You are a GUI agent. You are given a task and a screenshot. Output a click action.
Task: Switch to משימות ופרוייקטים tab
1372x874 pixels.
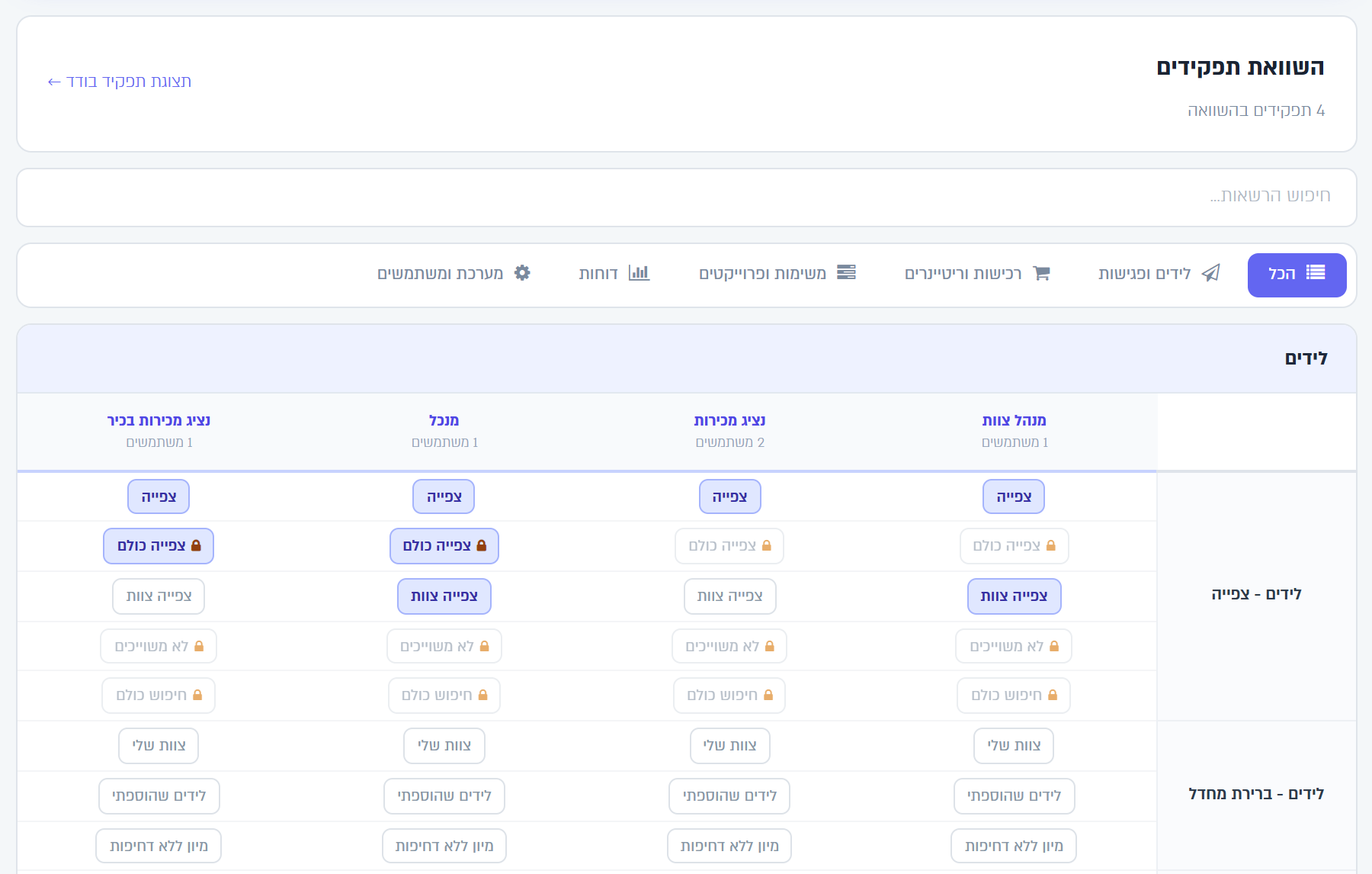(x=777, y=273)
